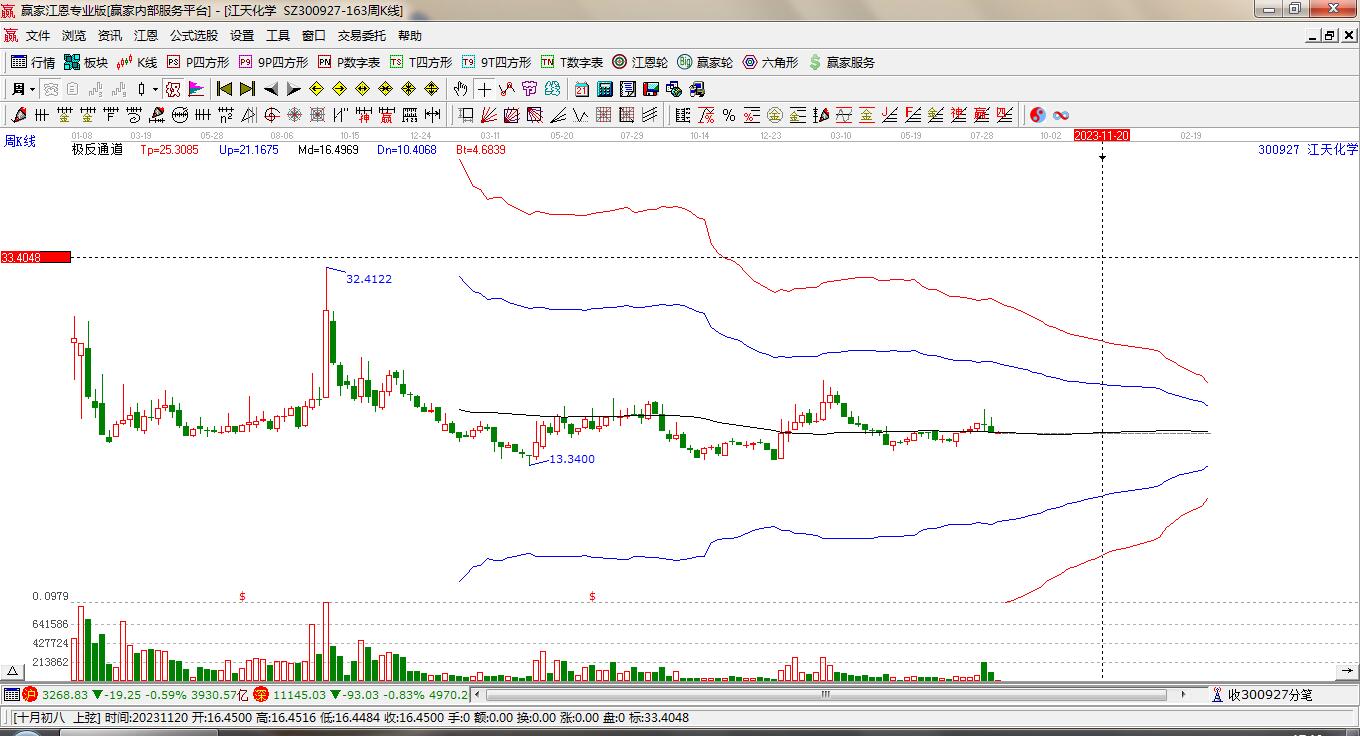Toggle the crosshair cursor tool
The height and width of the screenshot is (736, 1360).
[484, 89]
